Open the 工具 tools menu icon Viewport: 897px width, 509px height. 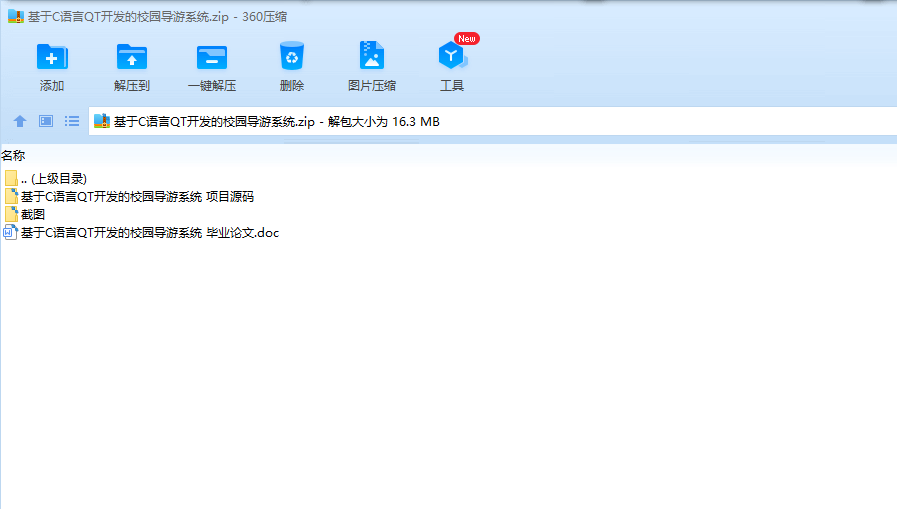[452, 55]
